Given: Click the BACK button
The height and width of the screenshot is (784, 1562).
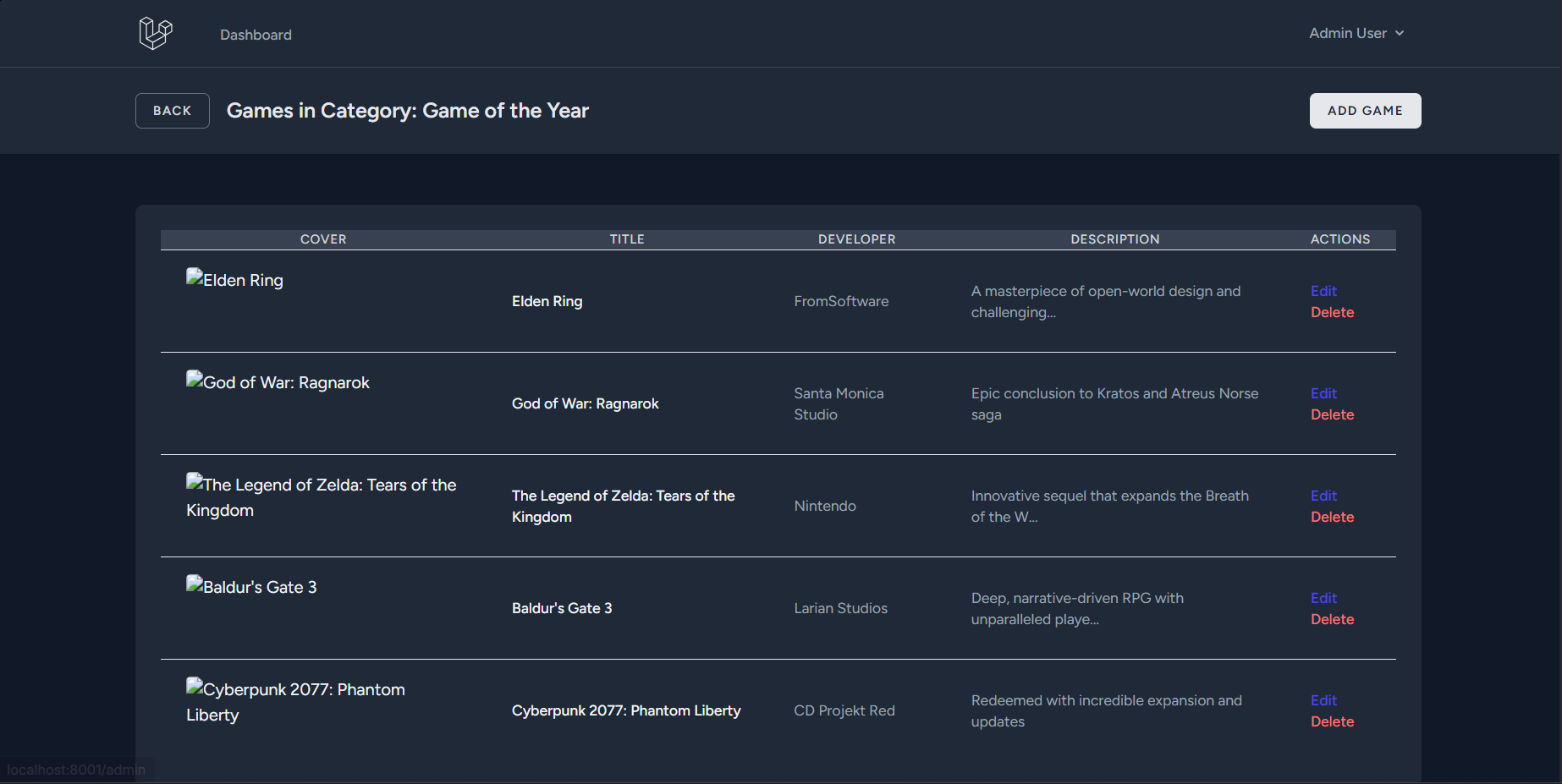Looking at the screenshot, I should [173, 111].
